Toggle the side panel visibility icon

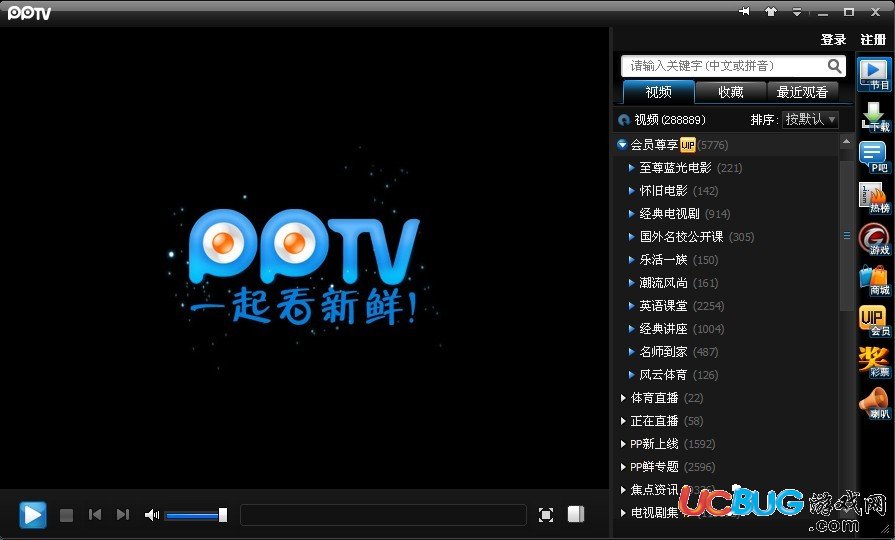click(x=576, y=514)
